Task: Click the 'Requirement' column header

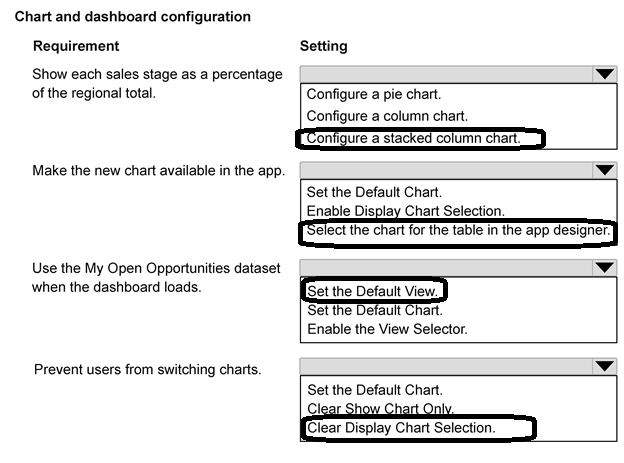Action: pos(76,46)
